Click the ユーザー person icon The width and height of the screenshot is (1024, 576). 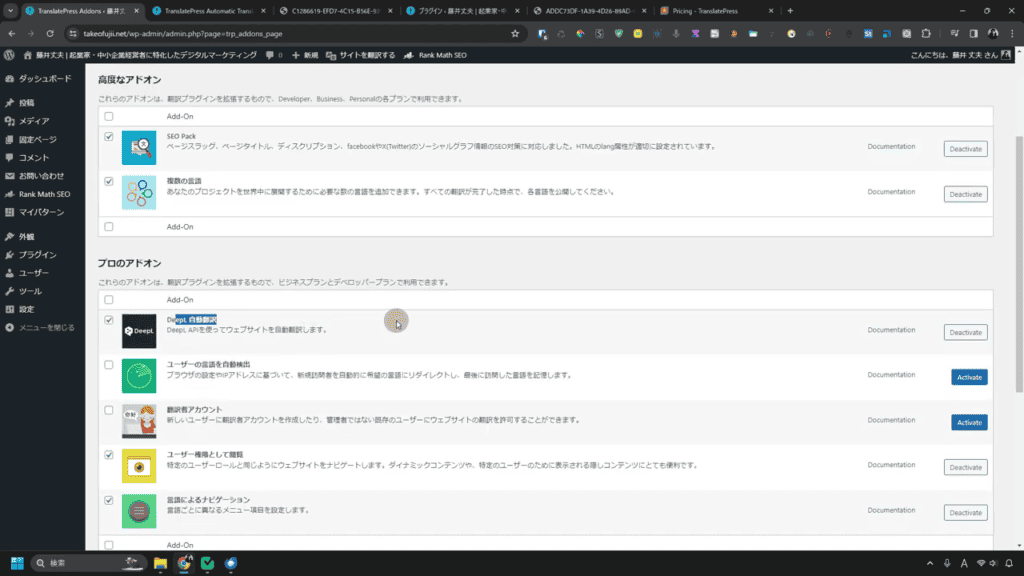[10, 273]
